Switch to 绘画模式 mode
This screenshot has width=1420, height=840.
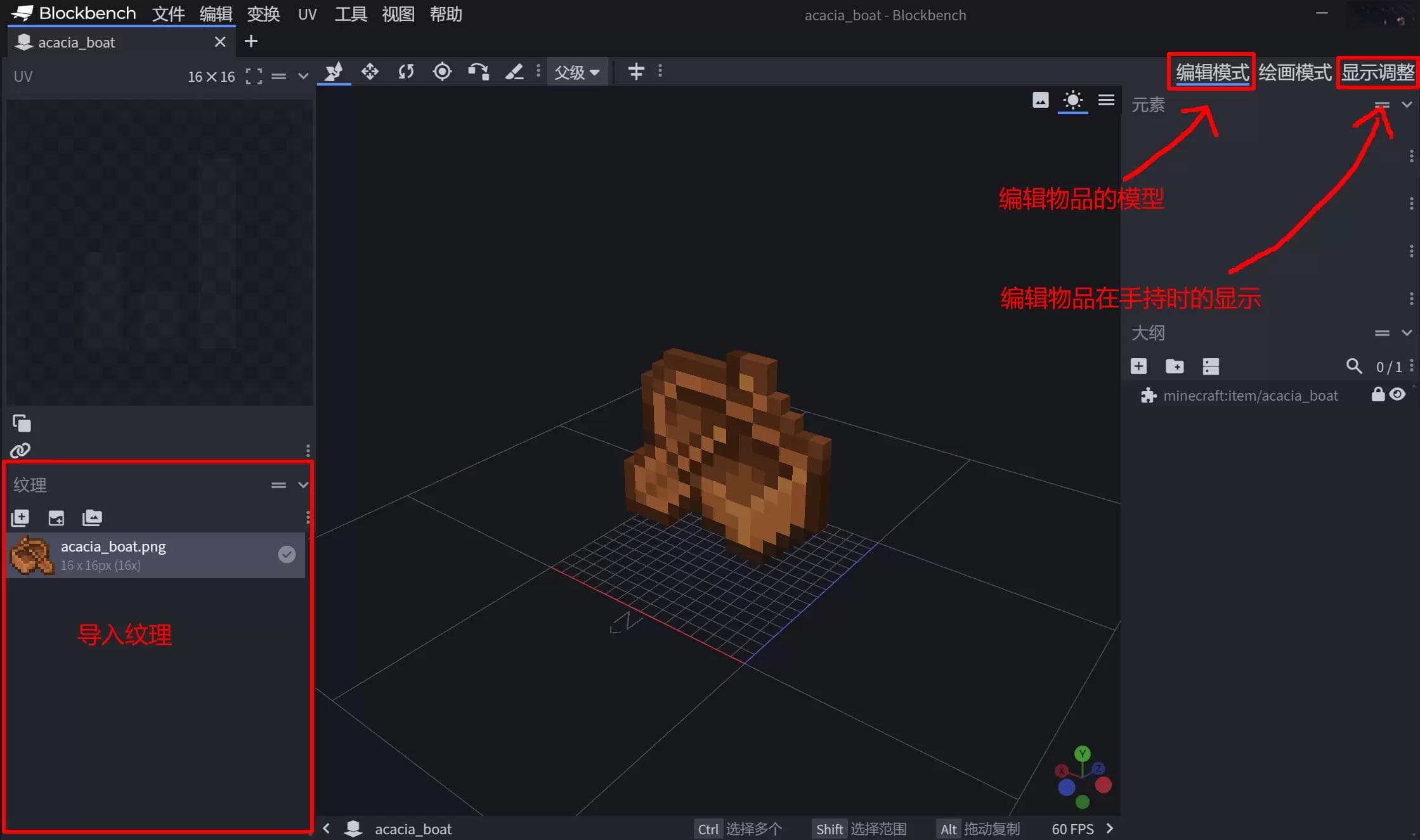pos(1295,72)
